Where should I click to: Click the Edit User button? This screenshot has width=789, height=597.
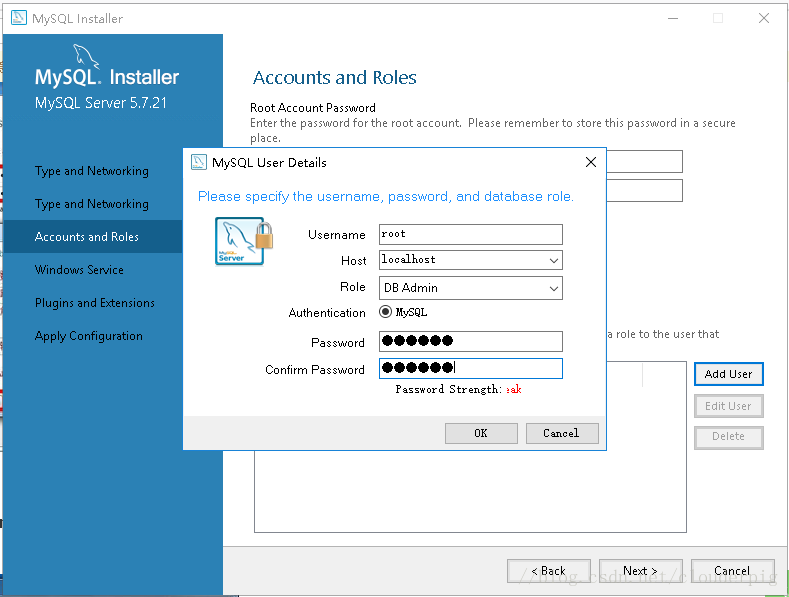729,406
